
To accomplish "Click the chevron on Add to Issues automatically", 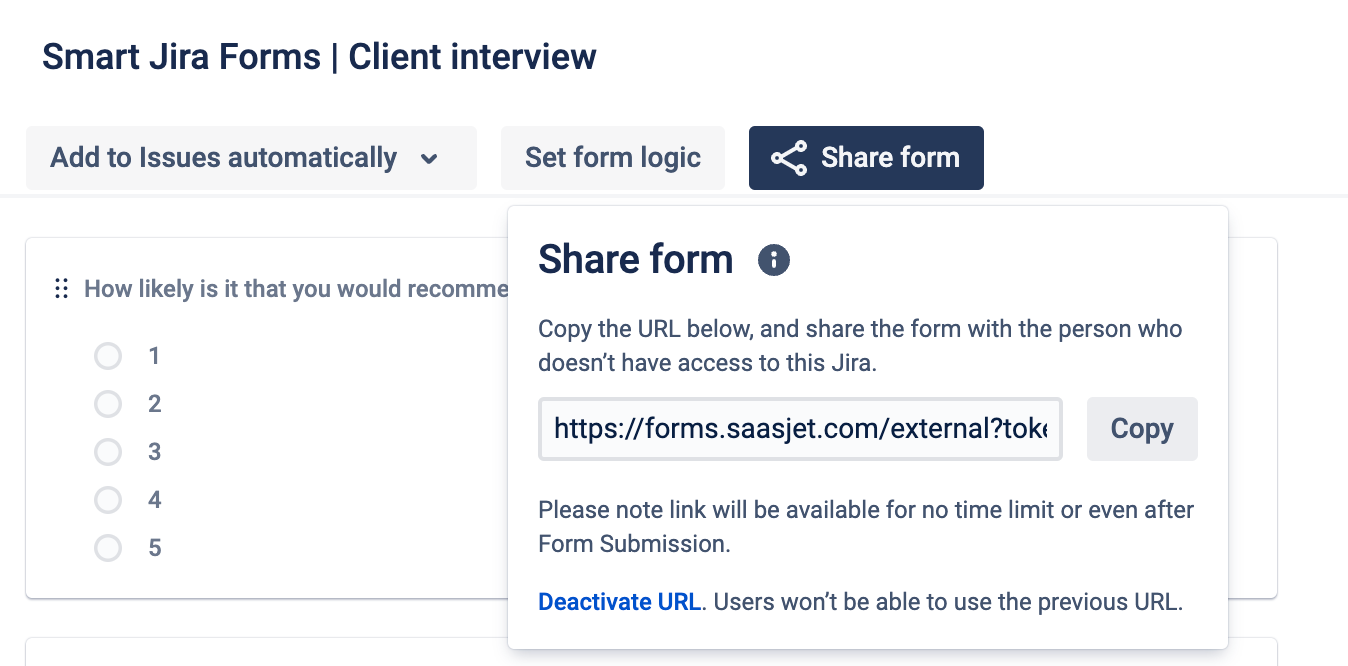I will click(x=430, y=158).
